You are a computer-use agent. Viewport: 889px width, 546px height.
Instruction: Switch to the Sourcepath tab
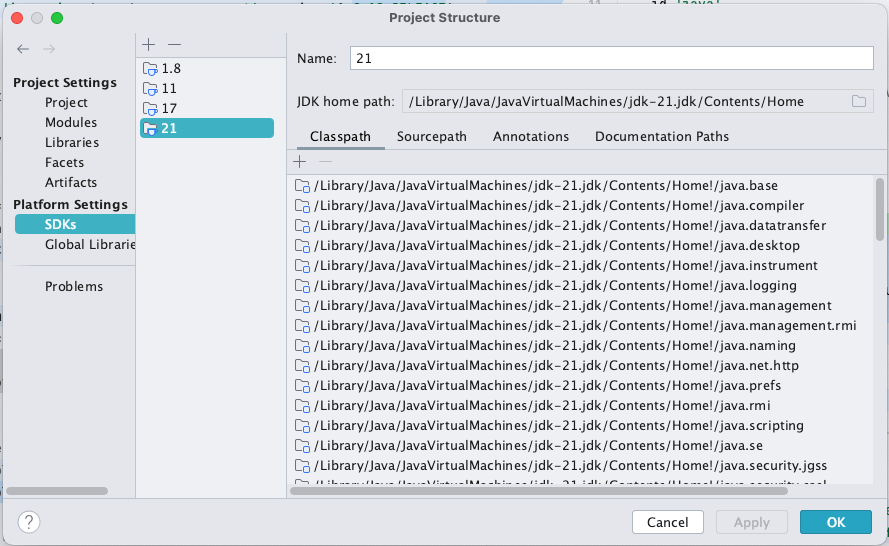coord(431,136)
